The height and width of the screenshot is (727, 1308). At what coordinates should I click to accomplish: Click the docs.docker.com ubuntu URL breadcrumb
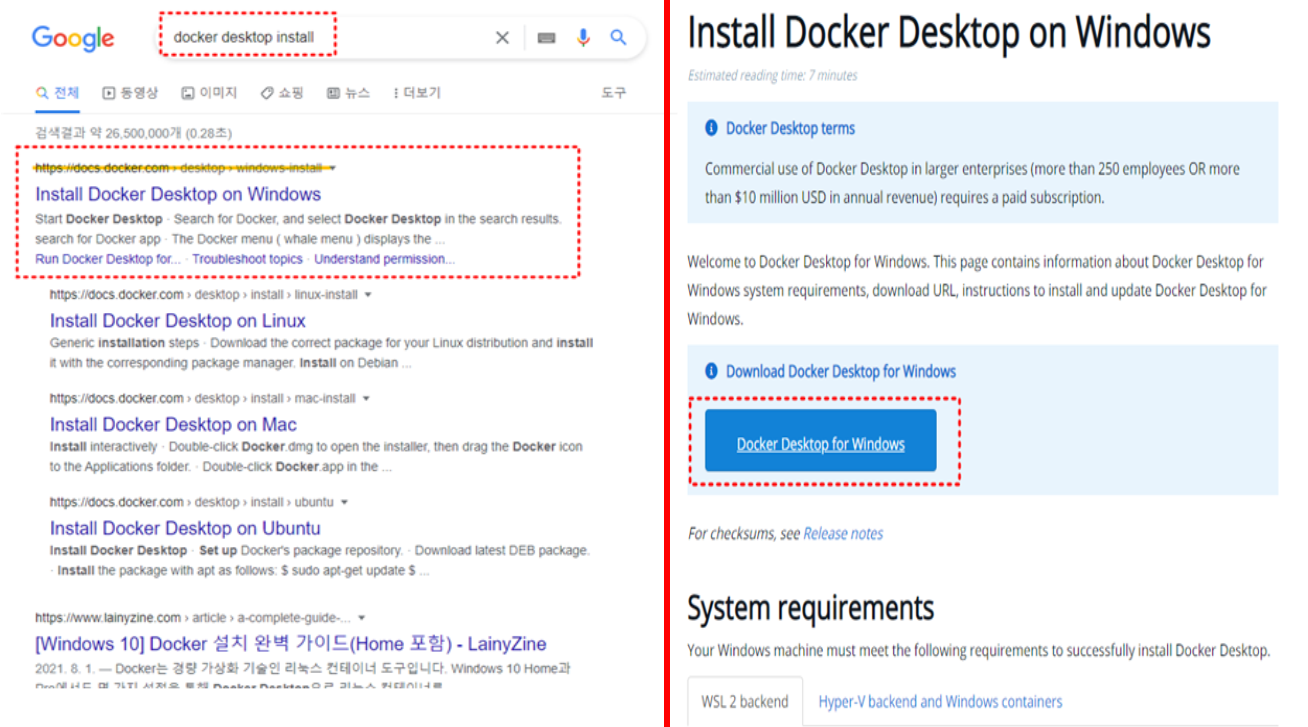[192, 503]
